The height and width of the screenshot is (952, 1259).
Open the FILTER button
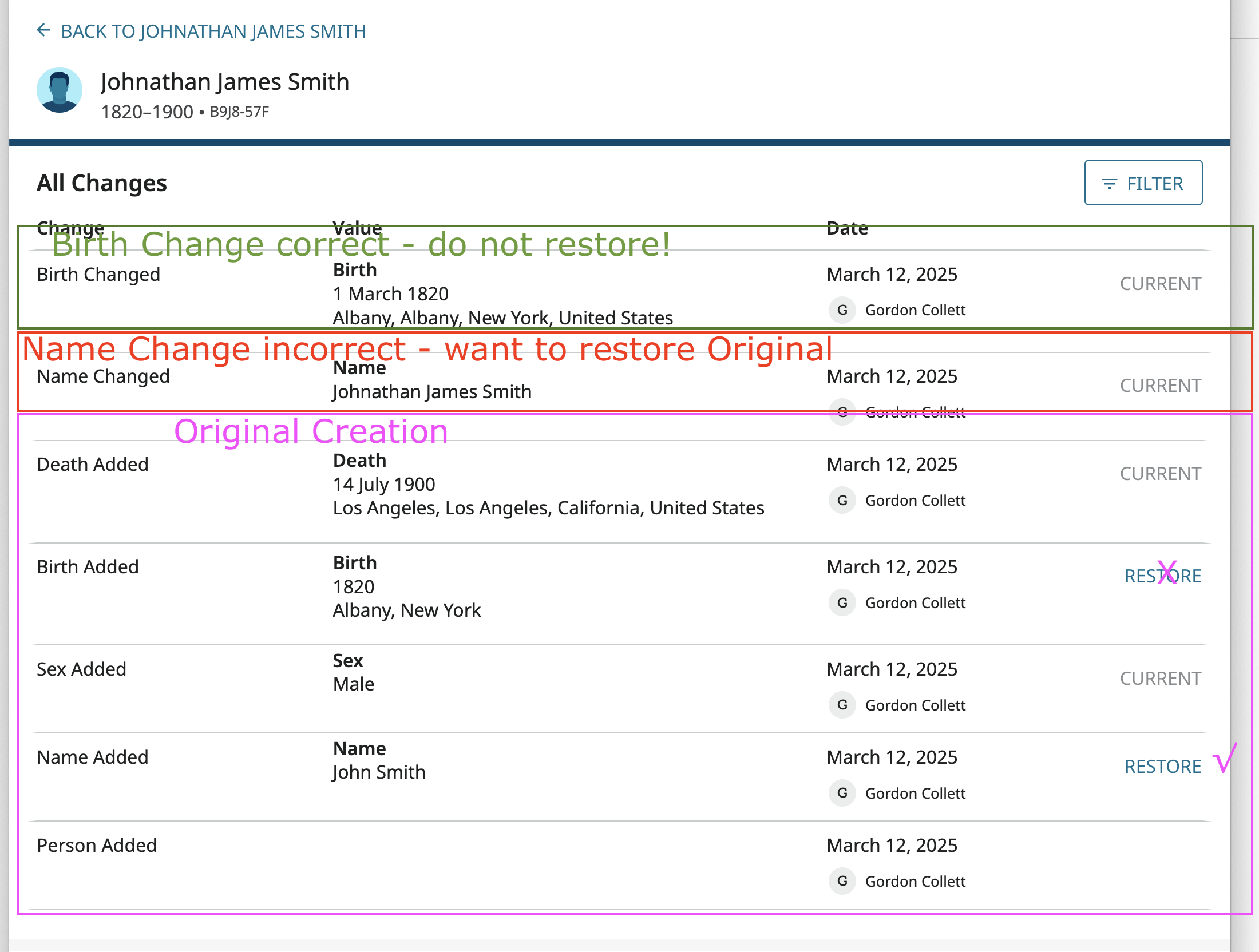pos(1143,183)
